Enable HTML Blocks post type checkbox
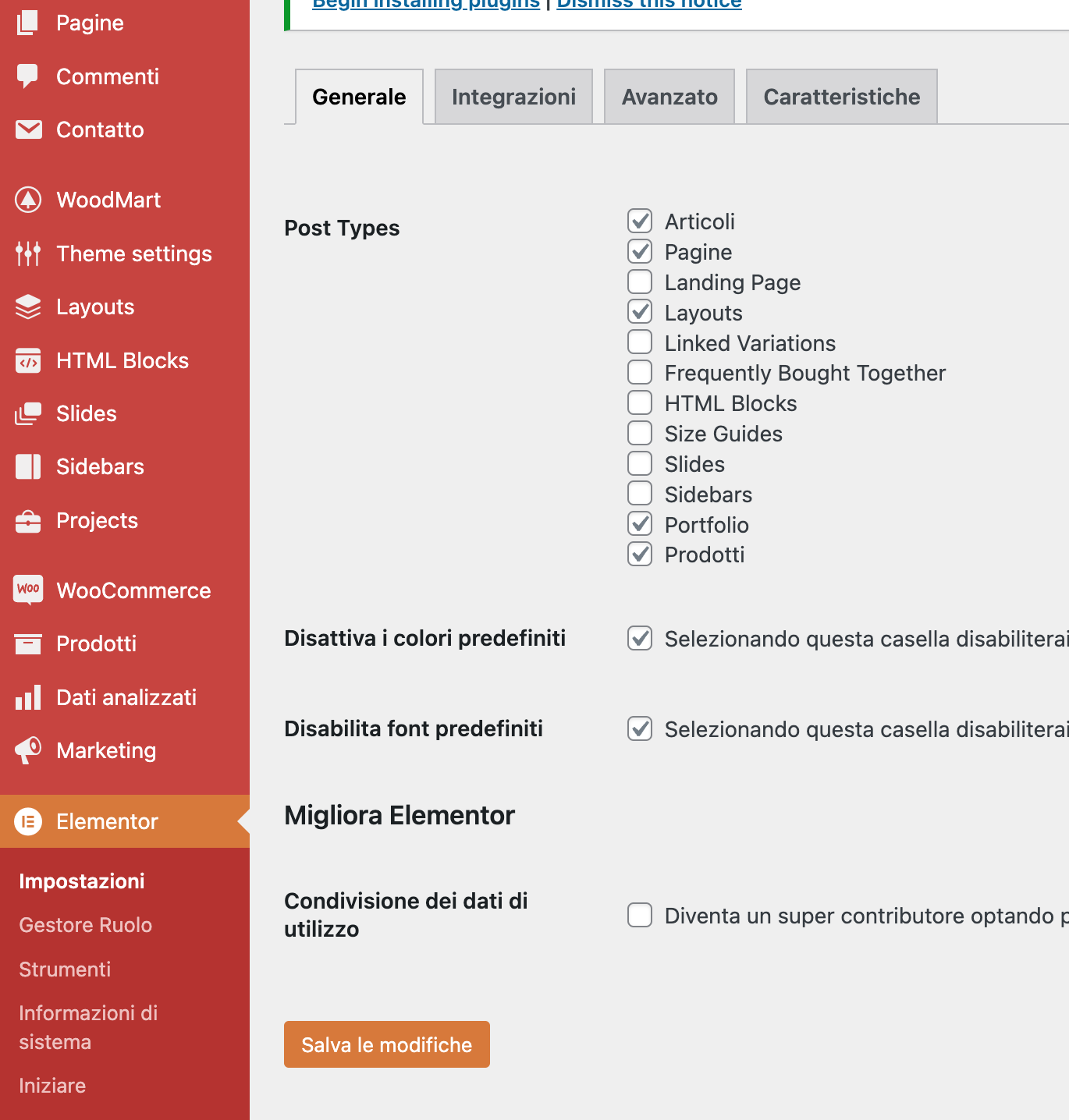This screenshot has width=1069, height=1120. point(640,402)
